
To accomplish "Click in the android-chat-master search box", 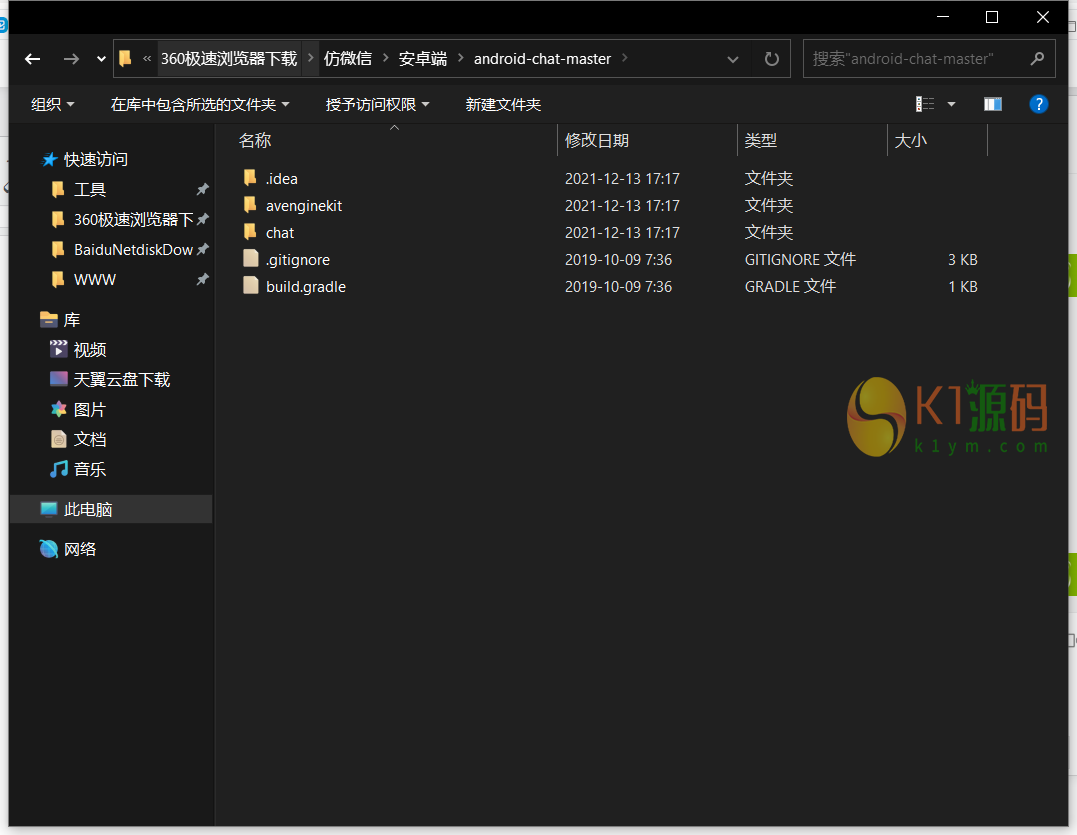I will point(915,59).
